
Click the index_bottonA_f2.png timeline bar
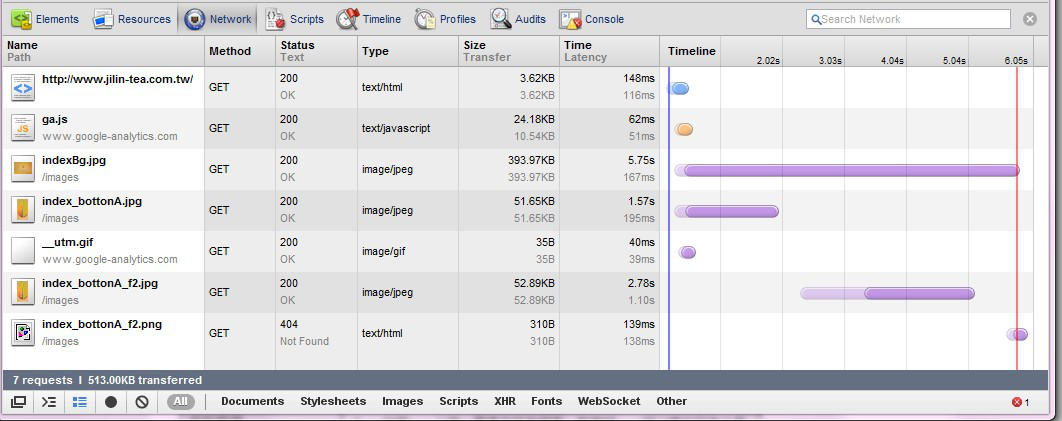pos(1017,334)
